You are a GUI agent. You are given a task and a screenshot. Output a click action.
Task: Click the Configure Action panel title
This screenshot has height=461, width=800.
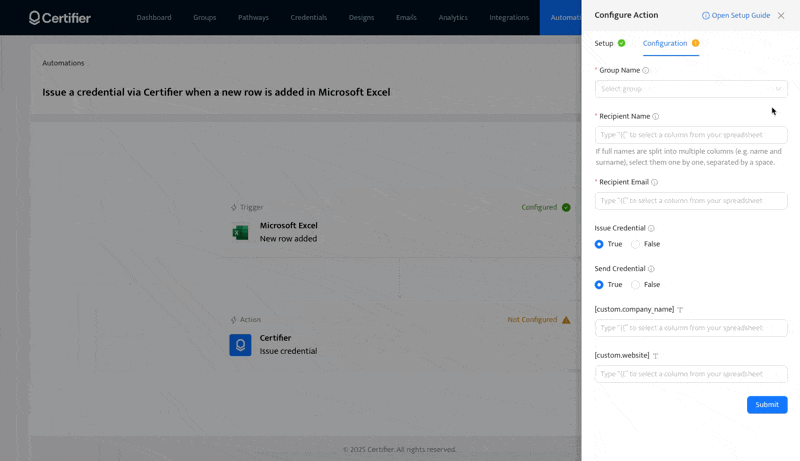tap(626, 15)
